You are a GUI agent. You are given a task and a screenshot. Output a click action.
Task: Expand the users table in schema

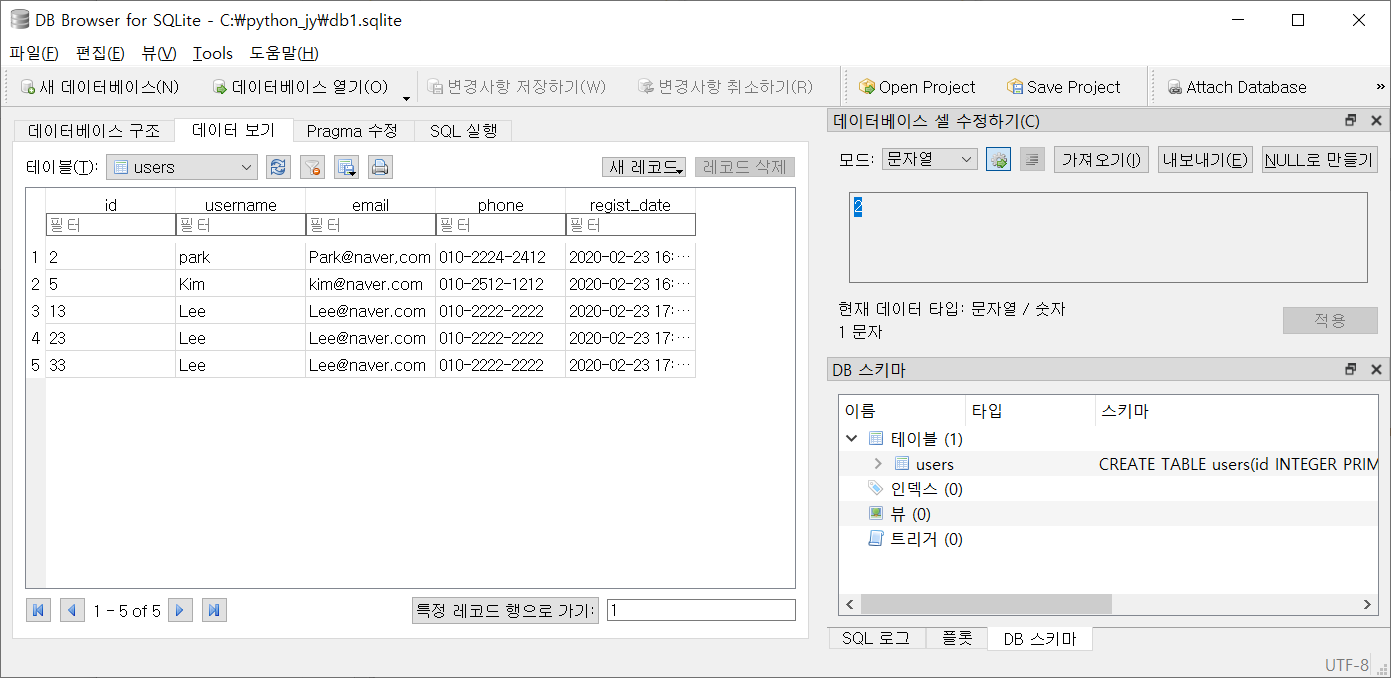[x=878, y=463]
